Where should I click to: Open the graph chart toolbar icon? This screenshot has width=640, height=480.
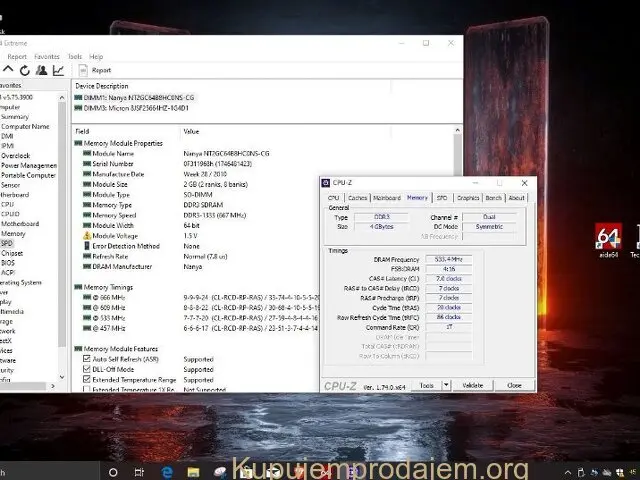tap(58, 70)
